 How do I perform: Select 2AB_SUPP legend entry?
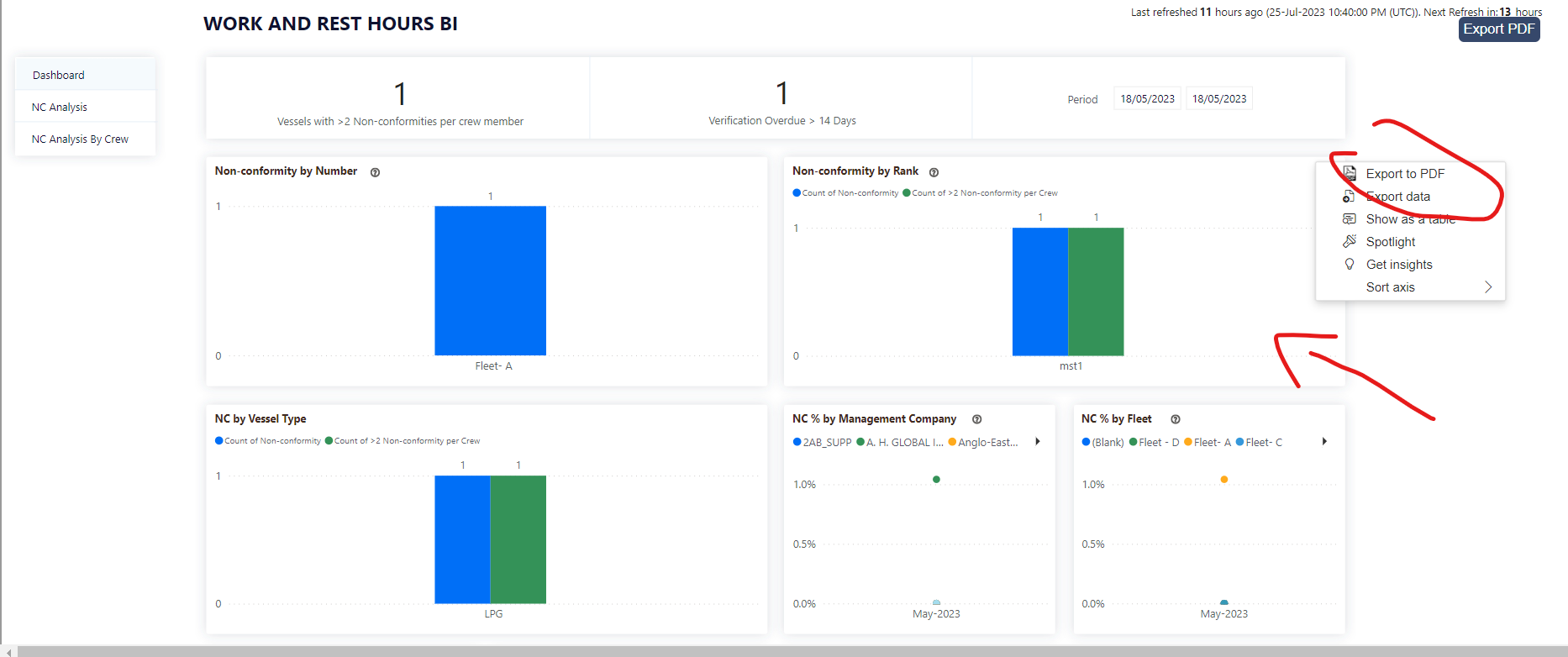point(823,442)
